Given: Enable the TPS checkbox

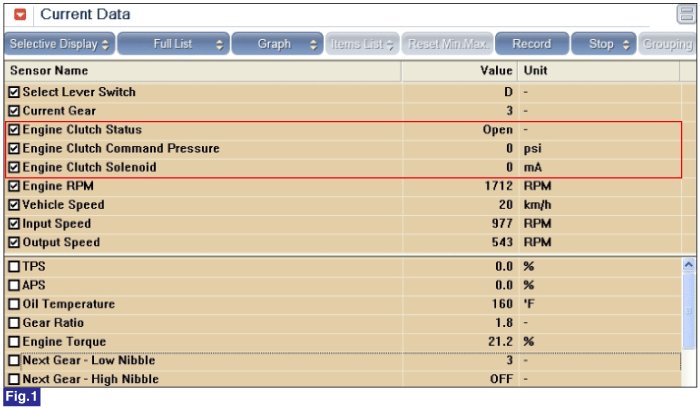Looking at the screenshot, I should [14, 266].
